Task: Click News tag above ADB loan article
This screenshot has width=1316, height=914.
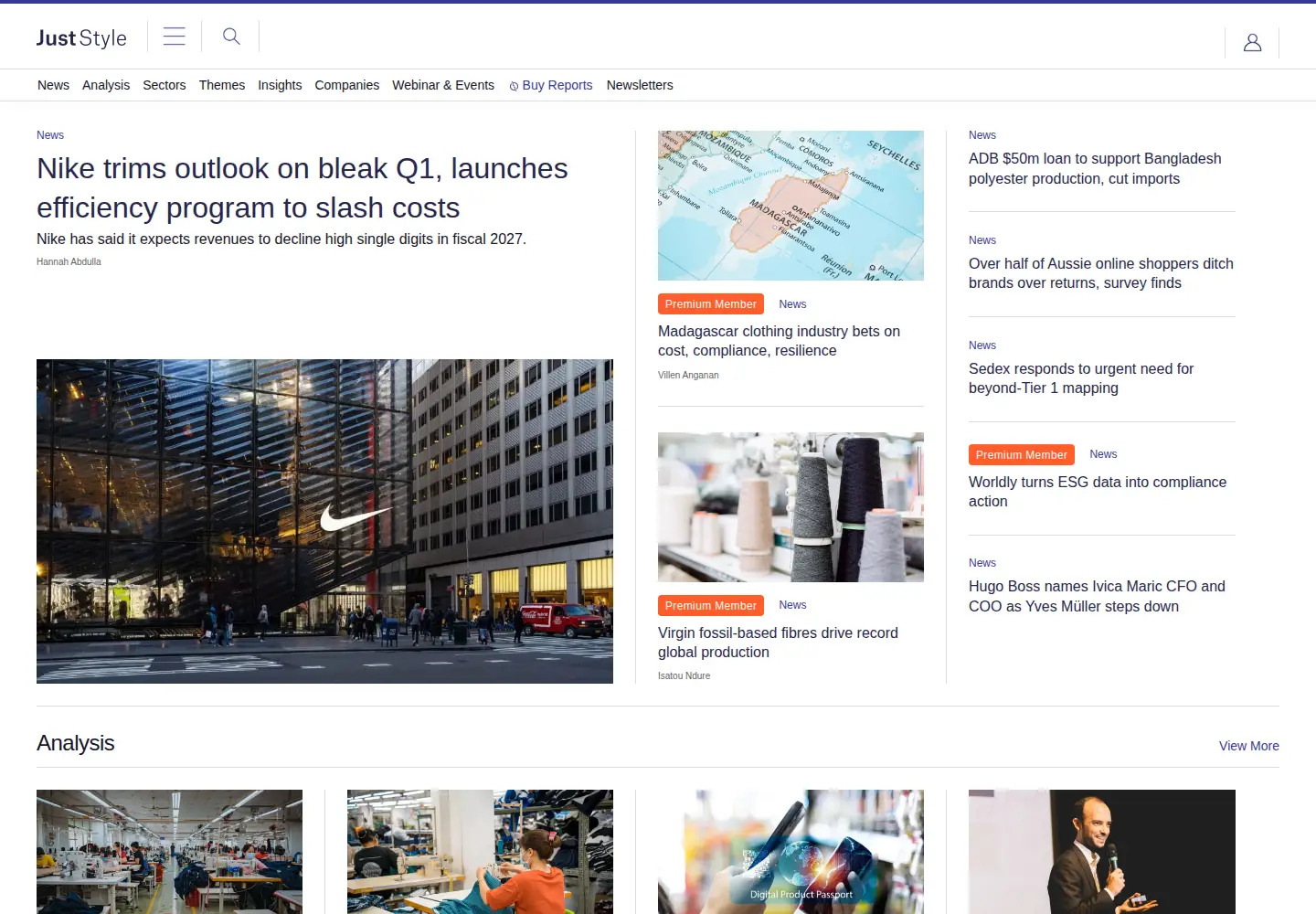Action: click(982, 135)
